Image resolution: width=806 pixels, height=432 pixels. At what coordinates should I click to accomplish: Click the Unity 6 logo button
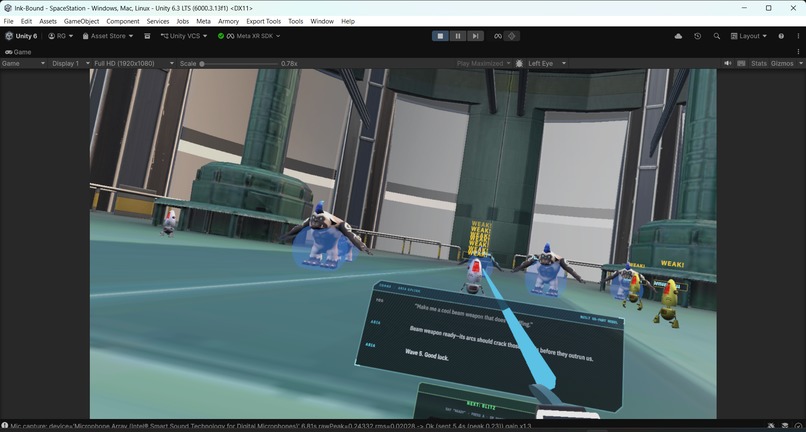click(x=21, y=36)
